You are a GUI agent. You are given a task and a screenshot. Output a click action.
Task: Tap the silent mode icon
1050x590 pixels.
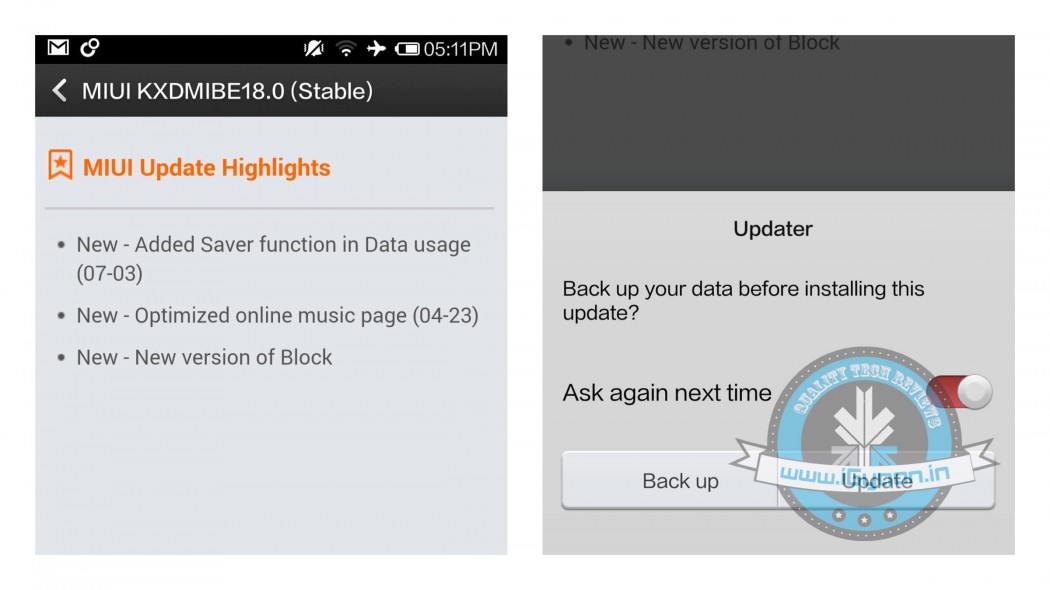click(313, 48)
